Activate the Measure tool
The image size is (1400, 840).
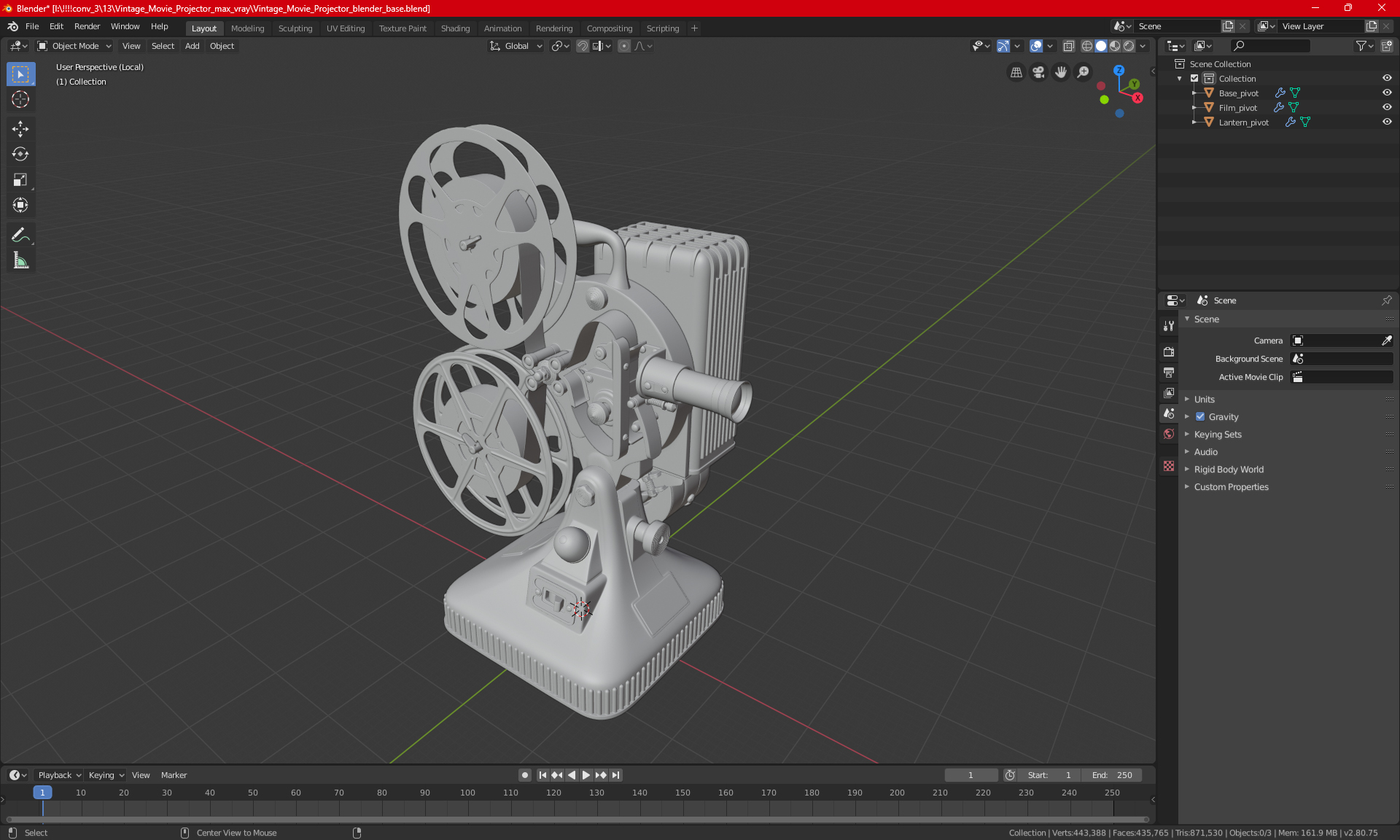tap(20, 261)
